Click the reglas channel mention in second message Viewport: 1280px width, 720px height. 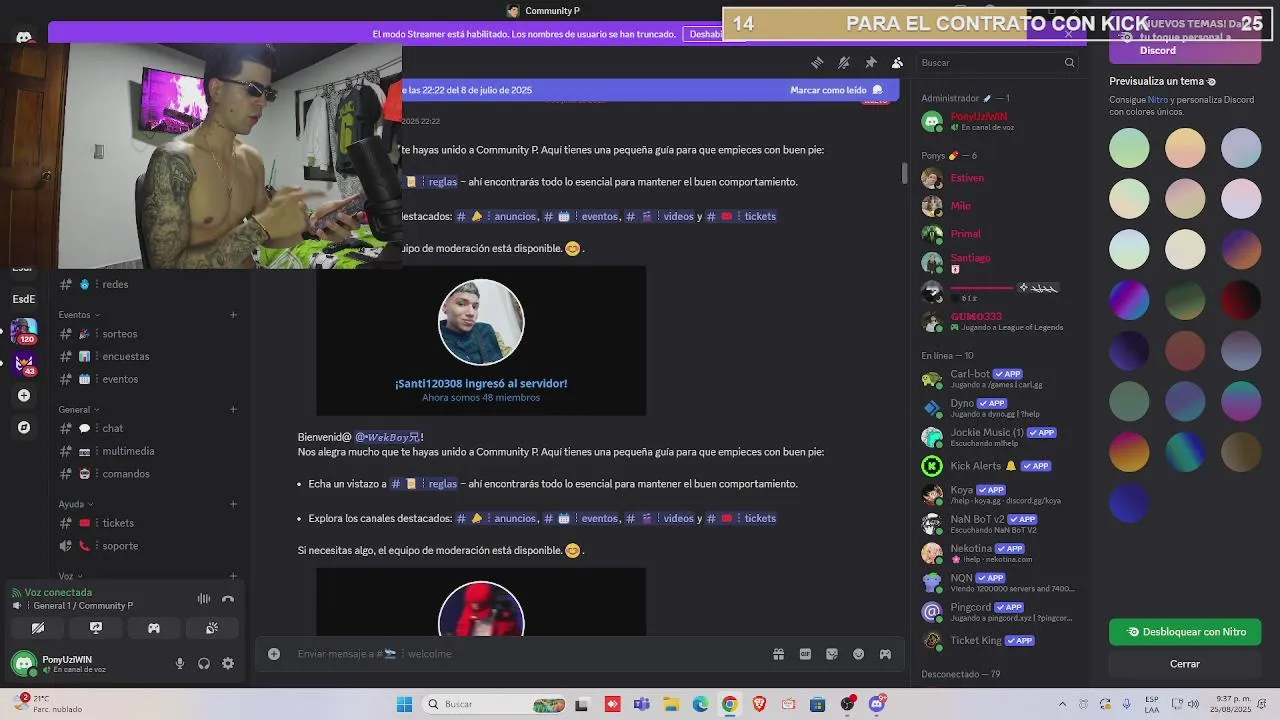pos(424,484)
